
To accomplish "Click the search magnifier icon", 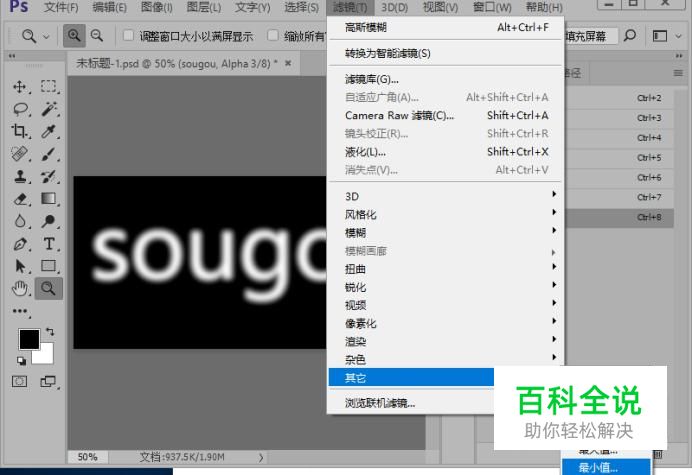I will pyautogui.click(x=630, y=35).
